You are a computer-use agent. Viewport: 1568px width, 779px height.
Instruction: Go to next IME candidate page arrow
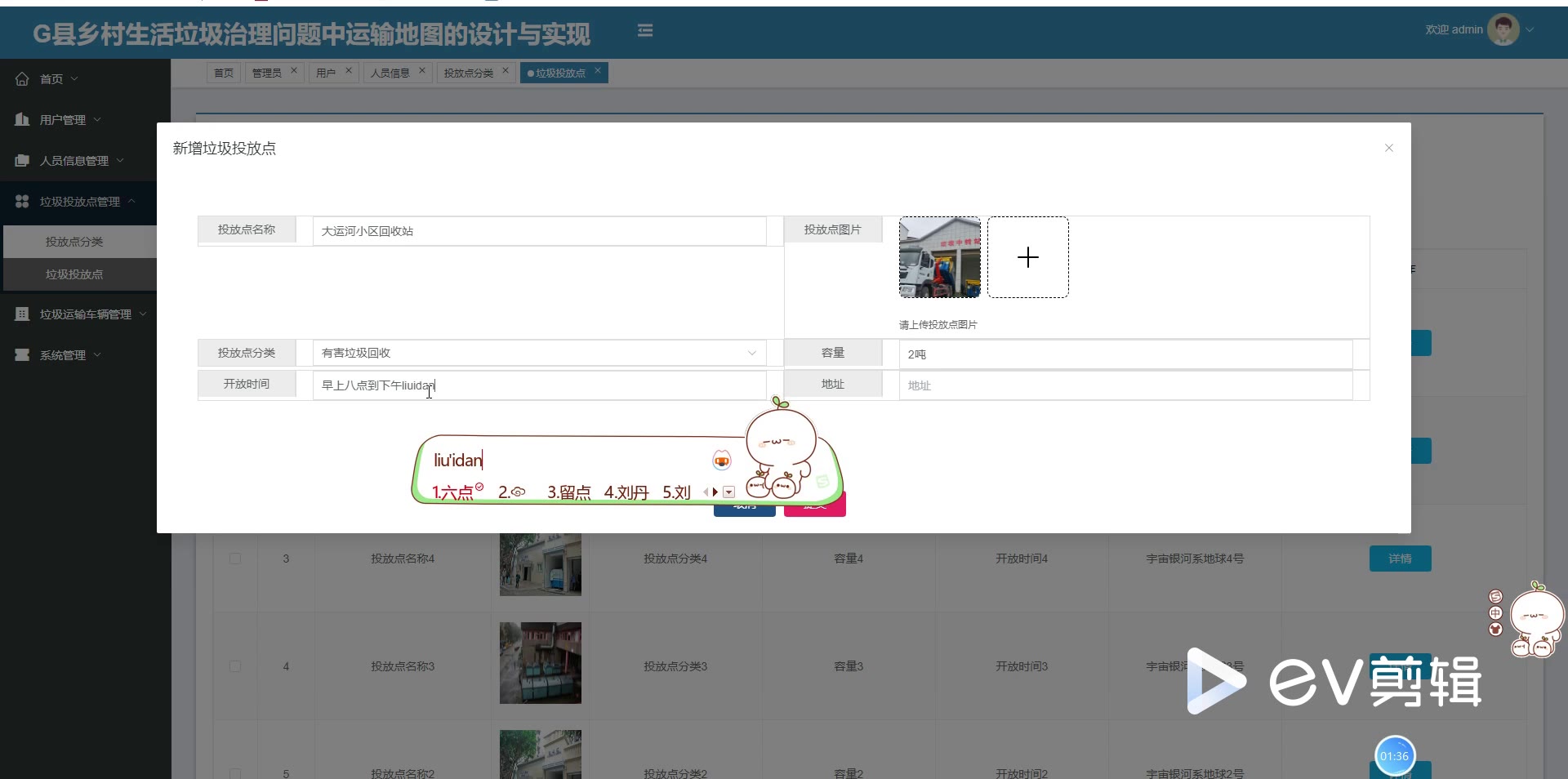[x=715, y=492]
